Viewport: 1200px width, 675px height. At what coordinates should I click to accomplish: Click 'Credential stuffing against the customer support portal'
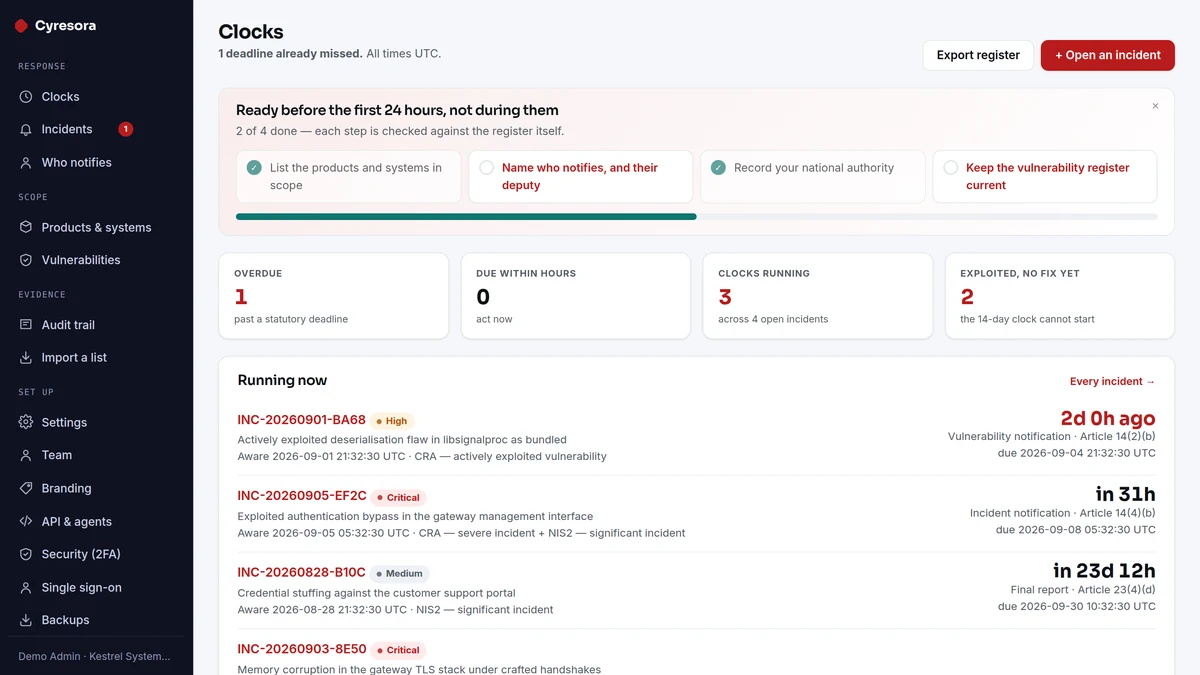click(377, 593)
